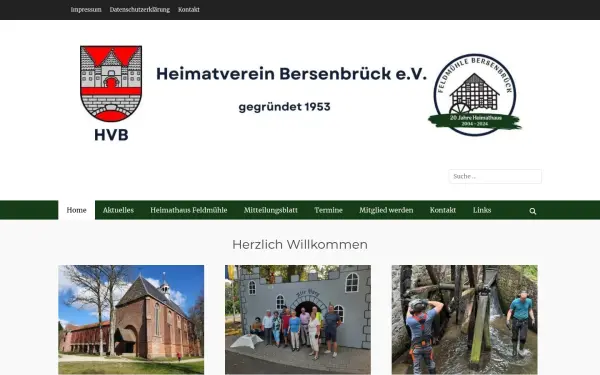Open Kontakt link in the top black bar
Screen dimensions: 600x375
click(189, 10)
